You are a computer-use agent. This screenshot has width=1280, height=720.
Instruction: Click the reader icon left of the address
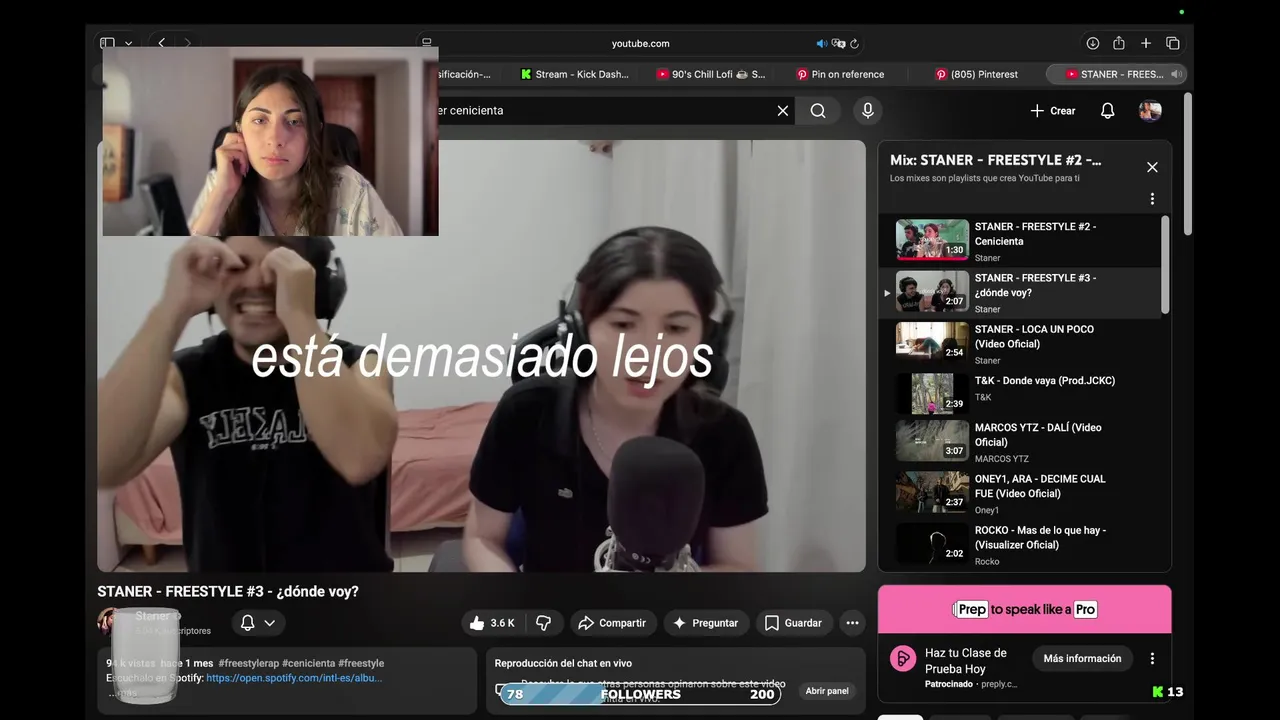(427, 43)
